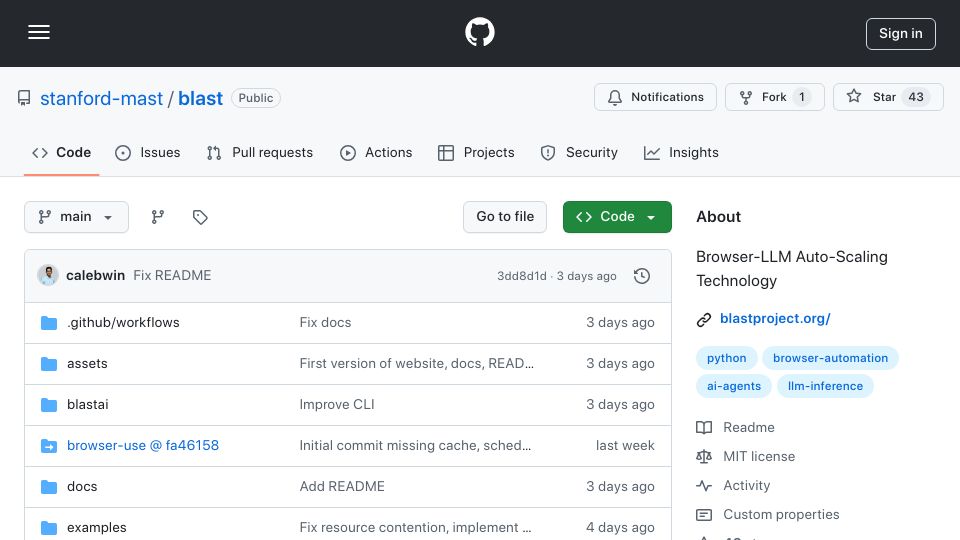Screen dimensions: 960x540
Task: Open the blastproject.org website link
Action: tap(775, 318)
